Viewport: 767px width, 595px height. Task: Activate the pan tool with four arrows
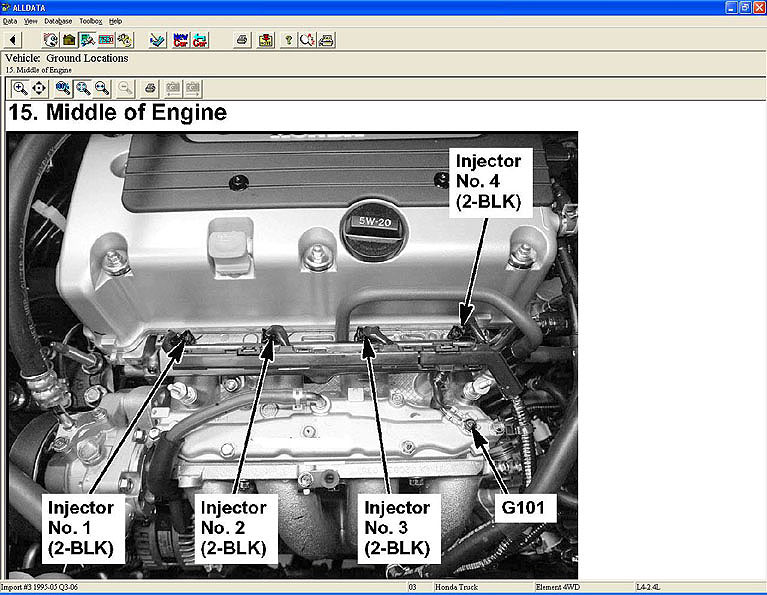pos(40,88)
